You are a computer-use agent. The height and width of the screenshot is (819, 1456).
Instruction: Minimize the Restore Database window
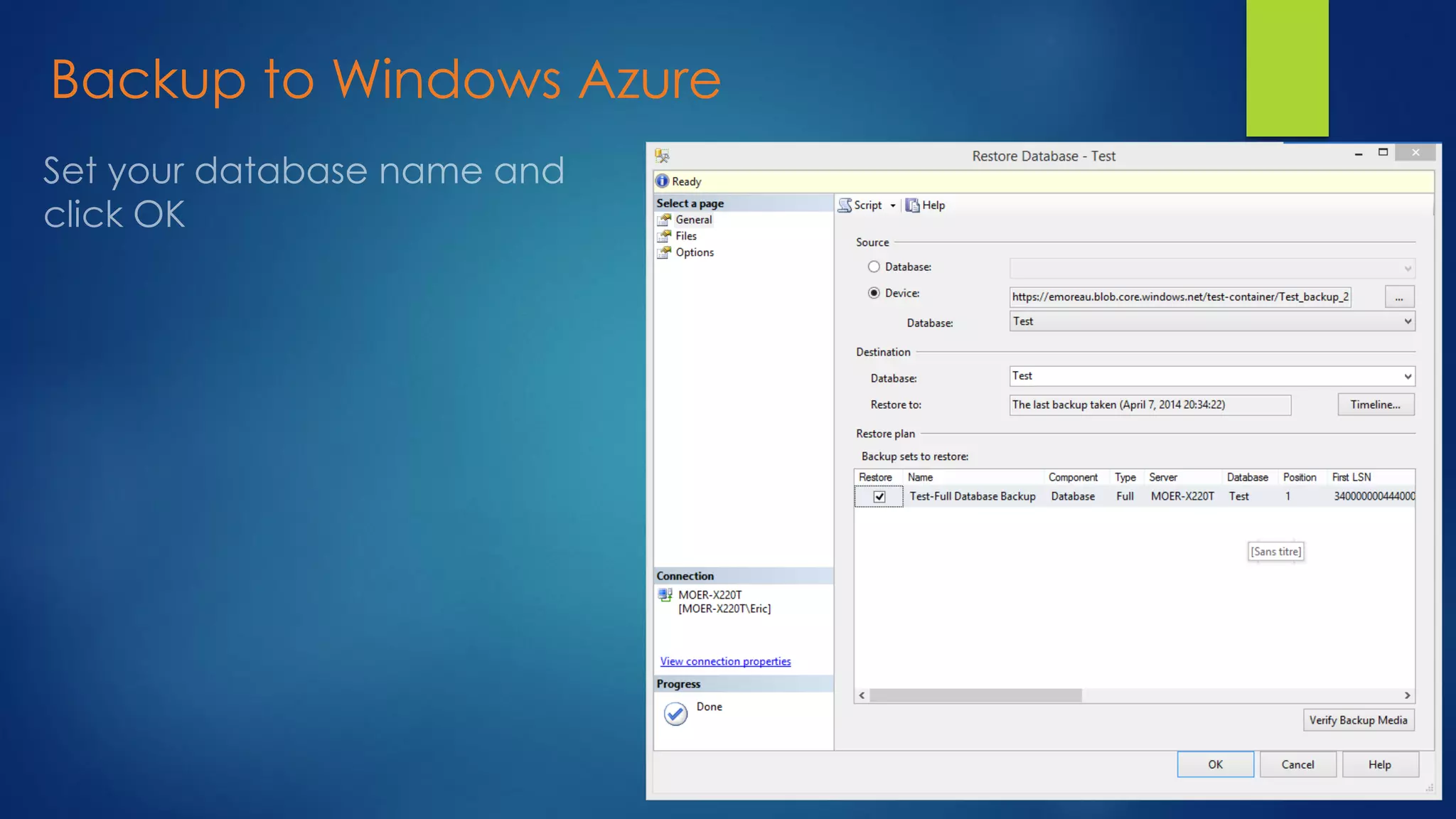[x=1359, y=153]
